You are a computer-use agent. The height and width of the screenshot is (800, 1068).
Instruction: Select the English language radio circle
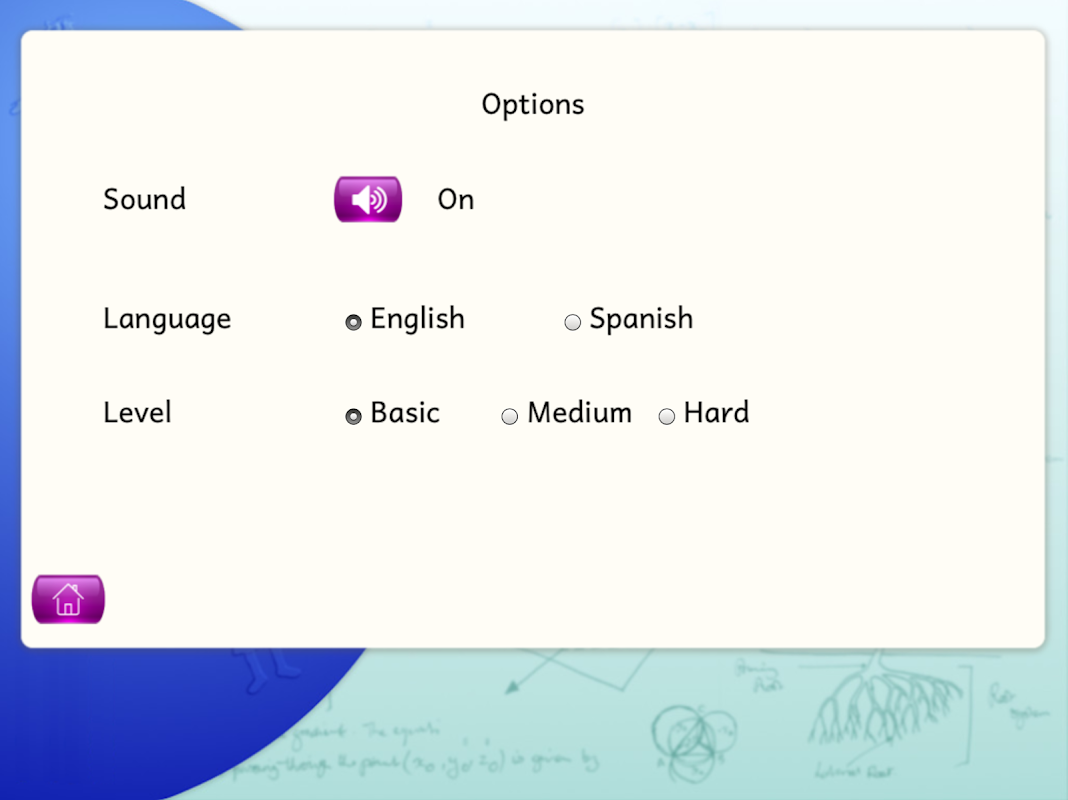point(353,322)
